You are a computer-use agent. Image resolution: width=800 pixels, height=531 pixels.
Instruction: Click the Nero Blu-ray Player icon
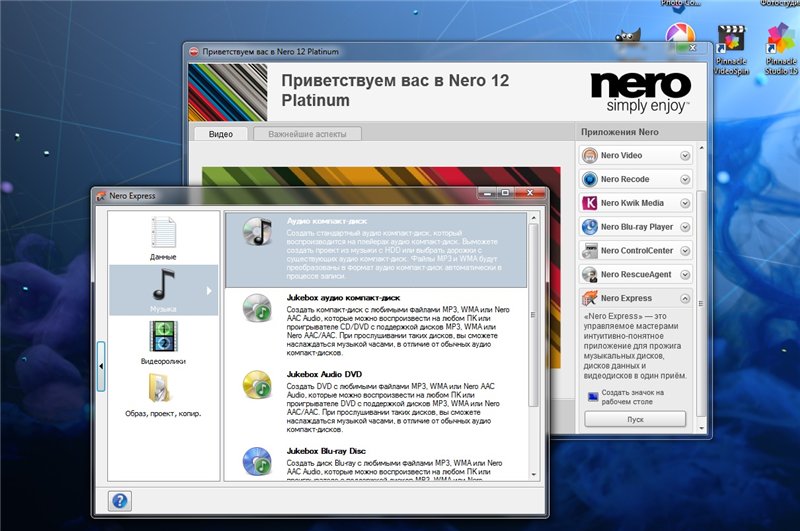(x=590, y=227)
